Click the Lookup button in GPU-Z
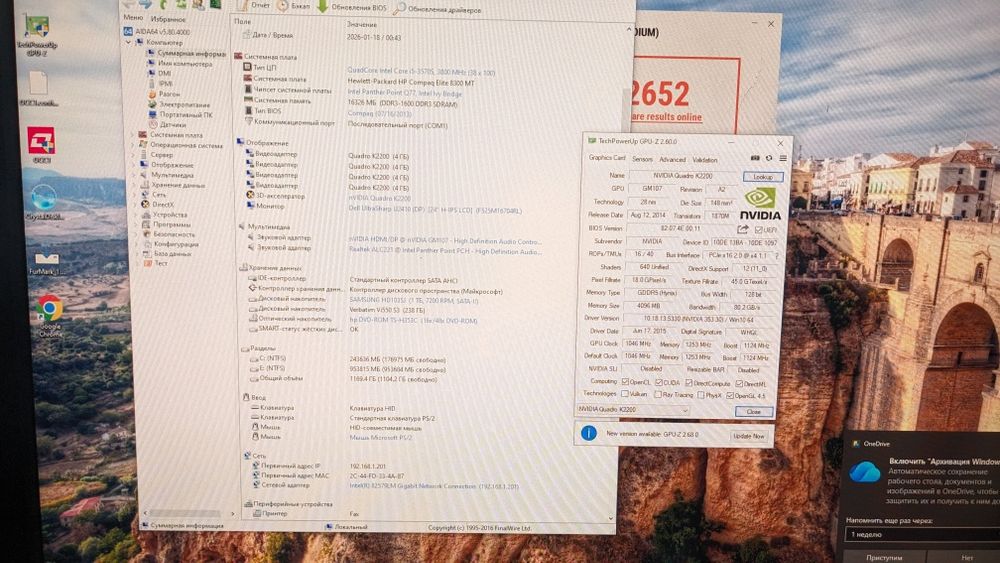The height and width of the screenshot is (563, 1000). [763, 177]
